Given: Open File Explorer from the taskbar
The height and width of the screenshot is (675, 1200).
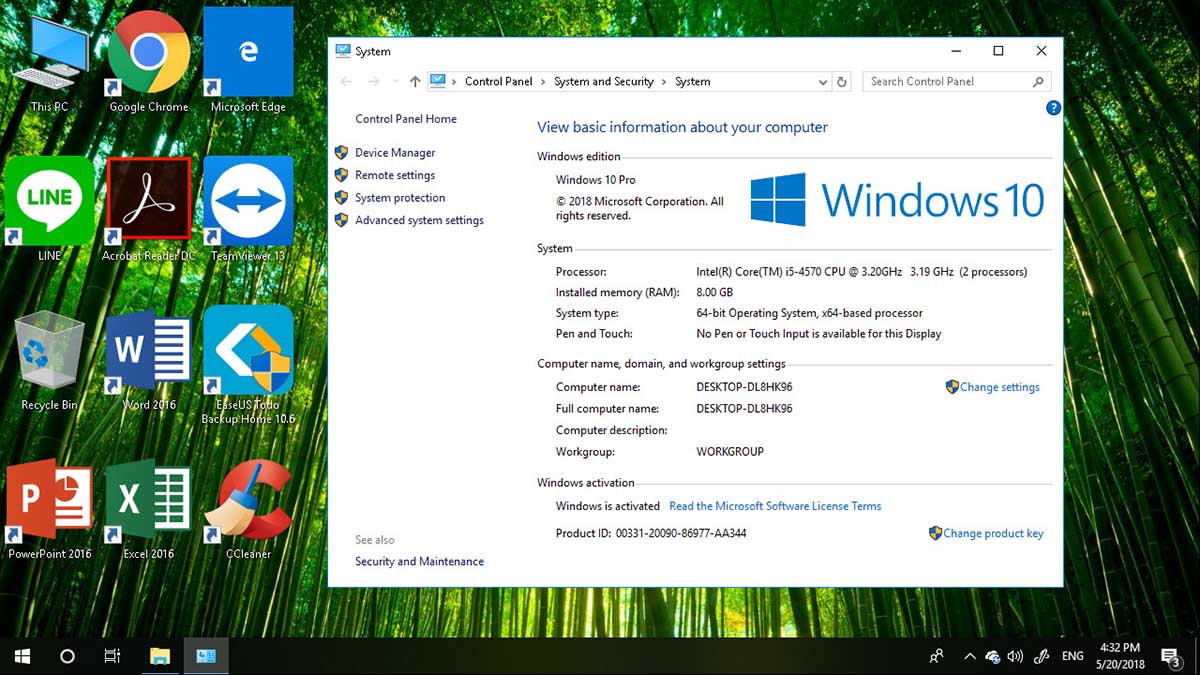Looking at the screenshot, I should pyautogui.click(x=160, y=656).
